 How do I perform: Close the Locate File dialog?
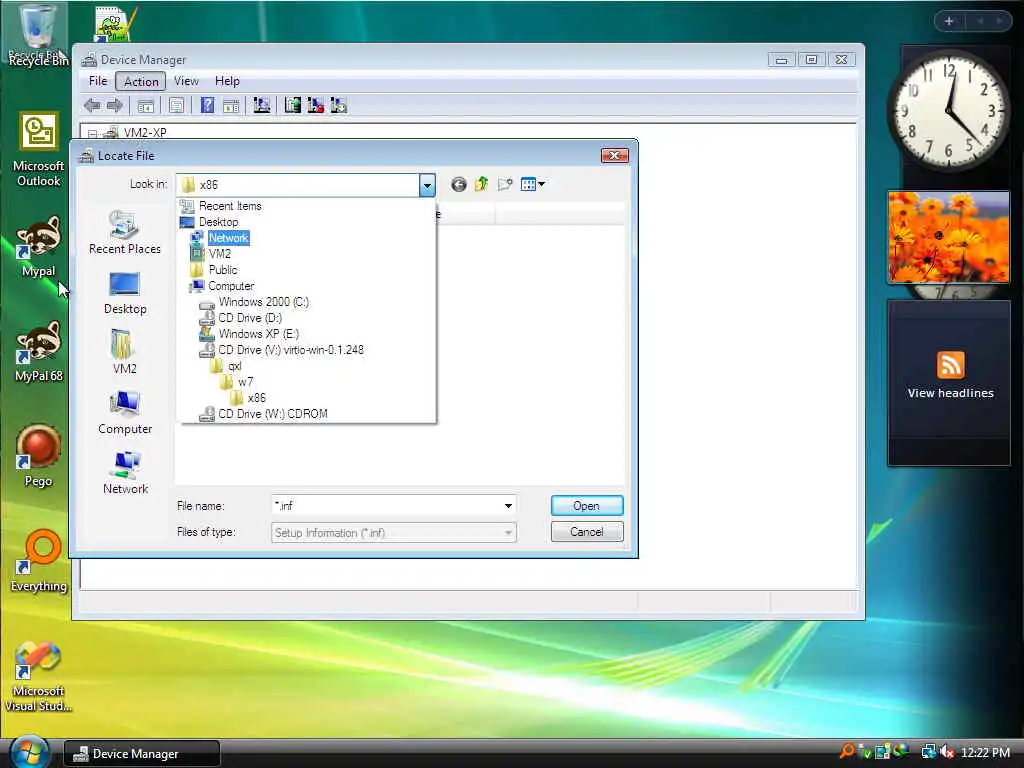(x=614, y=155)
